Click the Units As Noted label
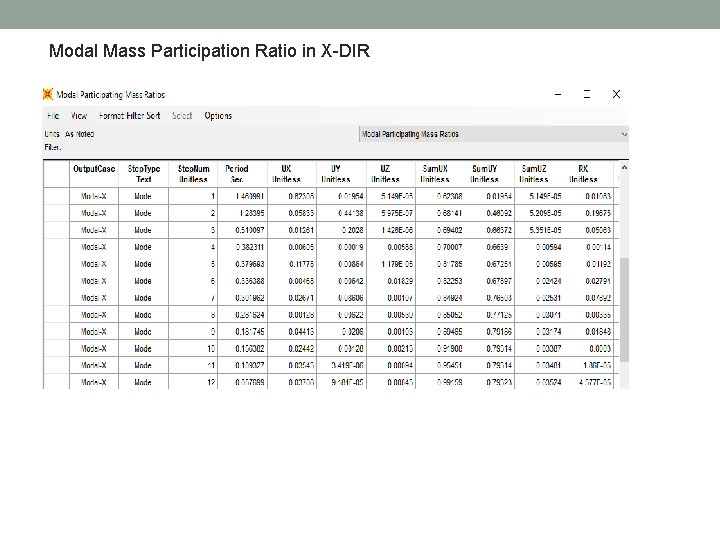 69,134
